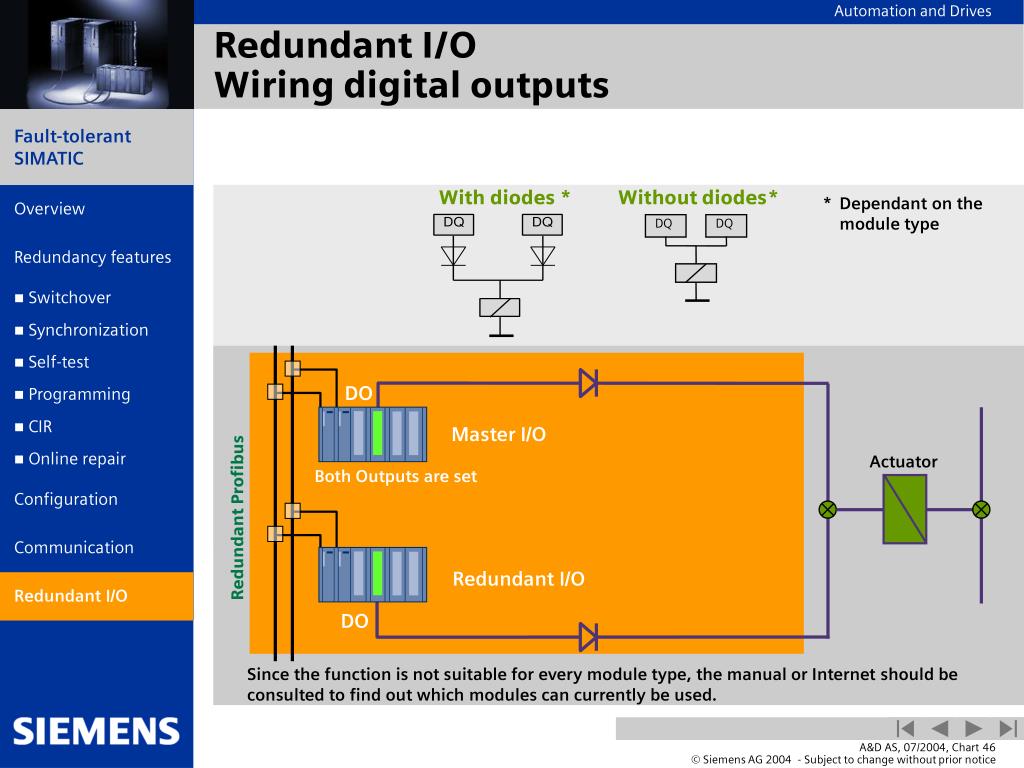This screenshot has width=1024, height=768.
Task: Go to next slide arrow
Action: (x=973, y=728)
